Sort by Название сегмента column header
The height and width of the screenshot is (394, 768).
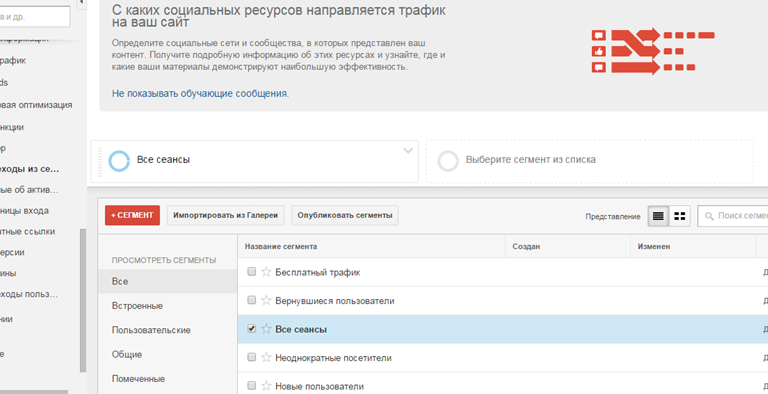coord(371,246)
